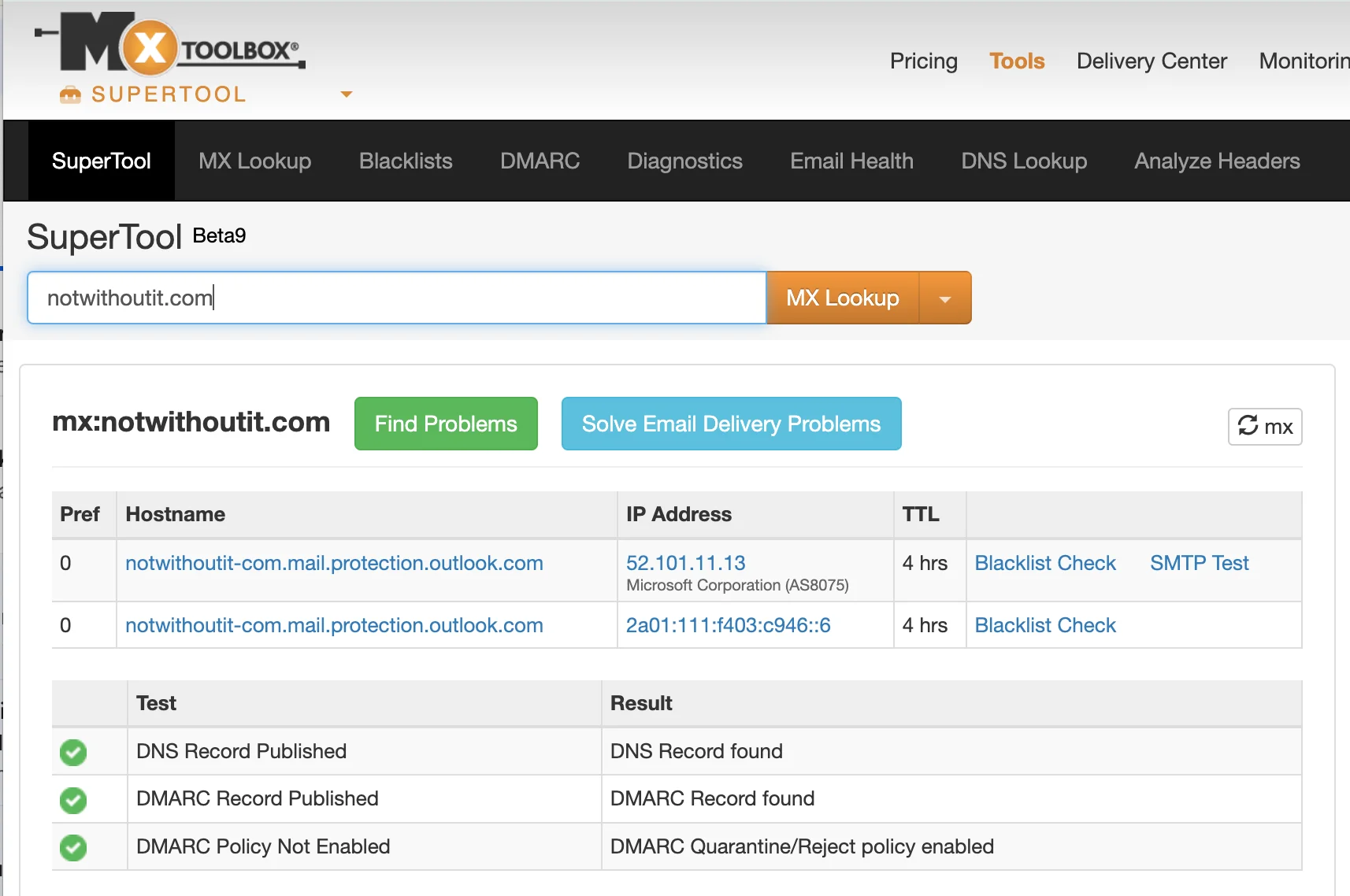The height and width of the screenshot is (896, 1350).
Task: Switch to the MX Lookup tab
Action: (254, 161)
